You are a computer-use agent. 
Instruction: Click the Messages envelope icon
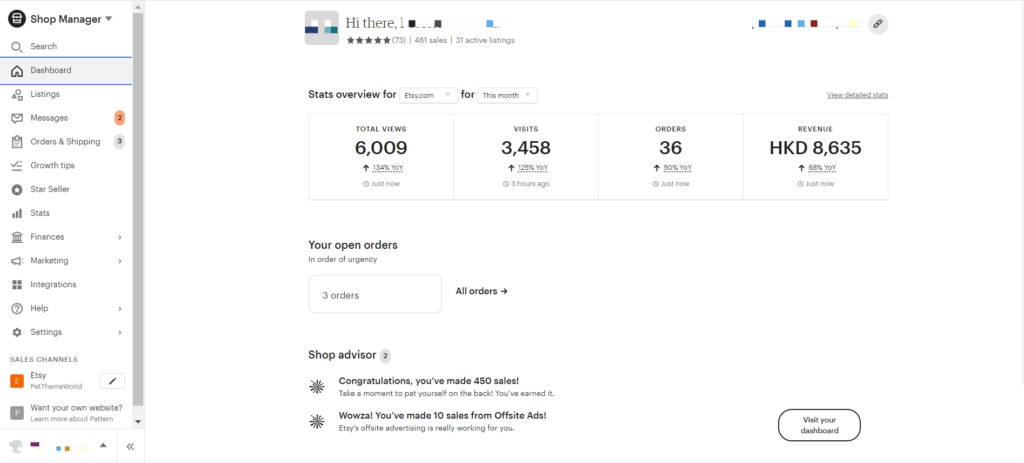pyautogui.click(x=17, y=118)
